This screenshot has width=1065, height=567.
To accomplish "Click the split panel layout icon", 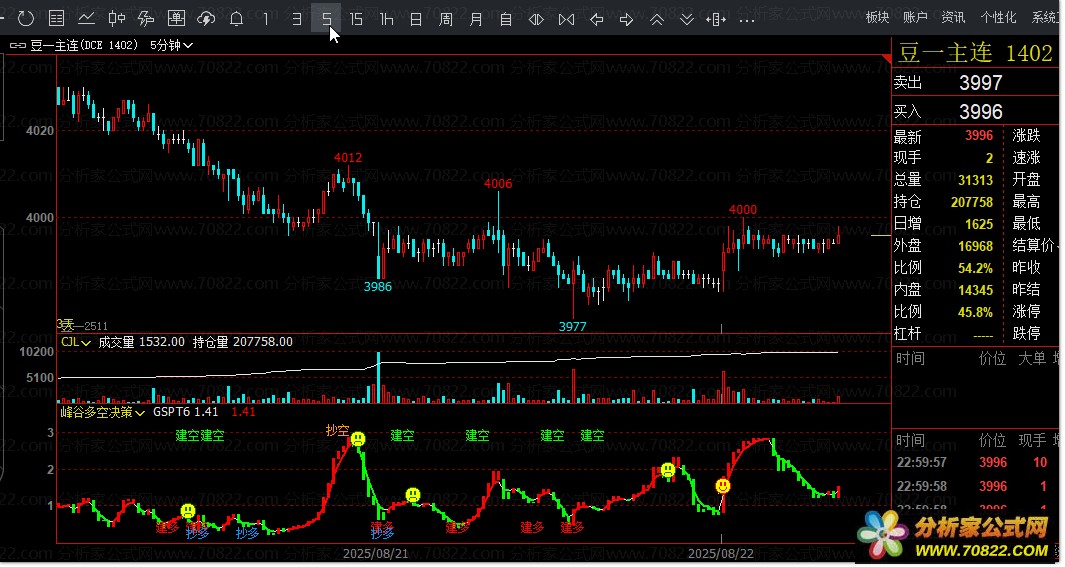I will (x=716, y=19).
